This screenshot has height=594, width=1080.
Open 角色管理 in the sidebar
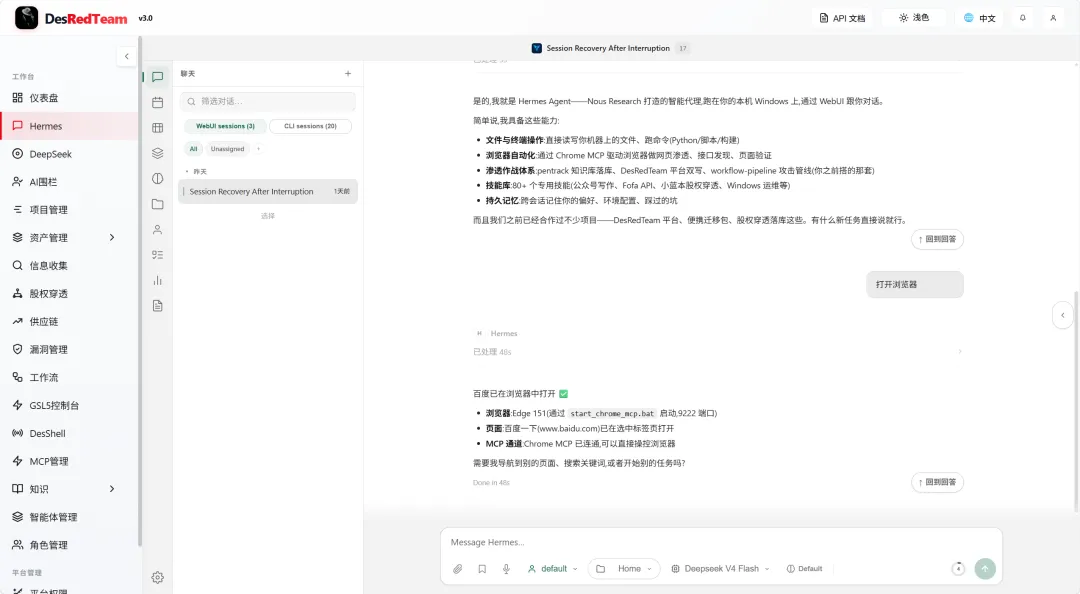click(69, 545)
